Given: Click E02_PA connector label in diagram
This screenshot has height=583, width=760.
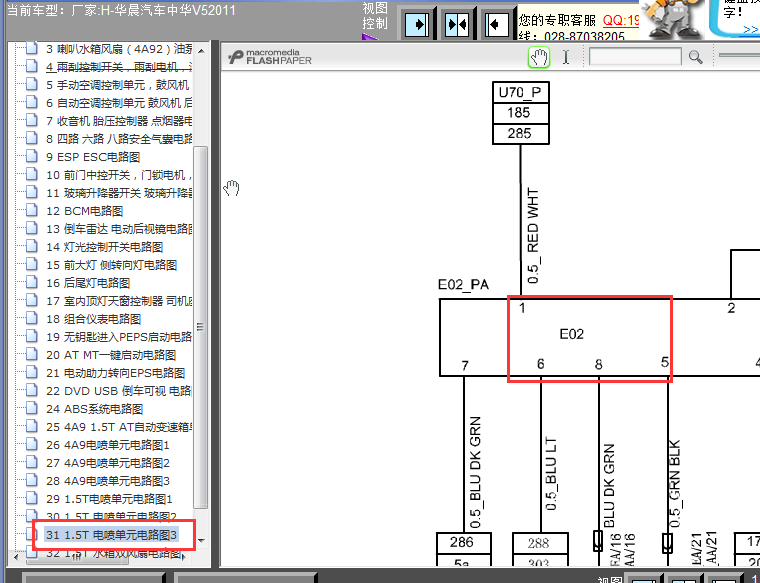Looking at the screenshot, I should tap(463, 284).
